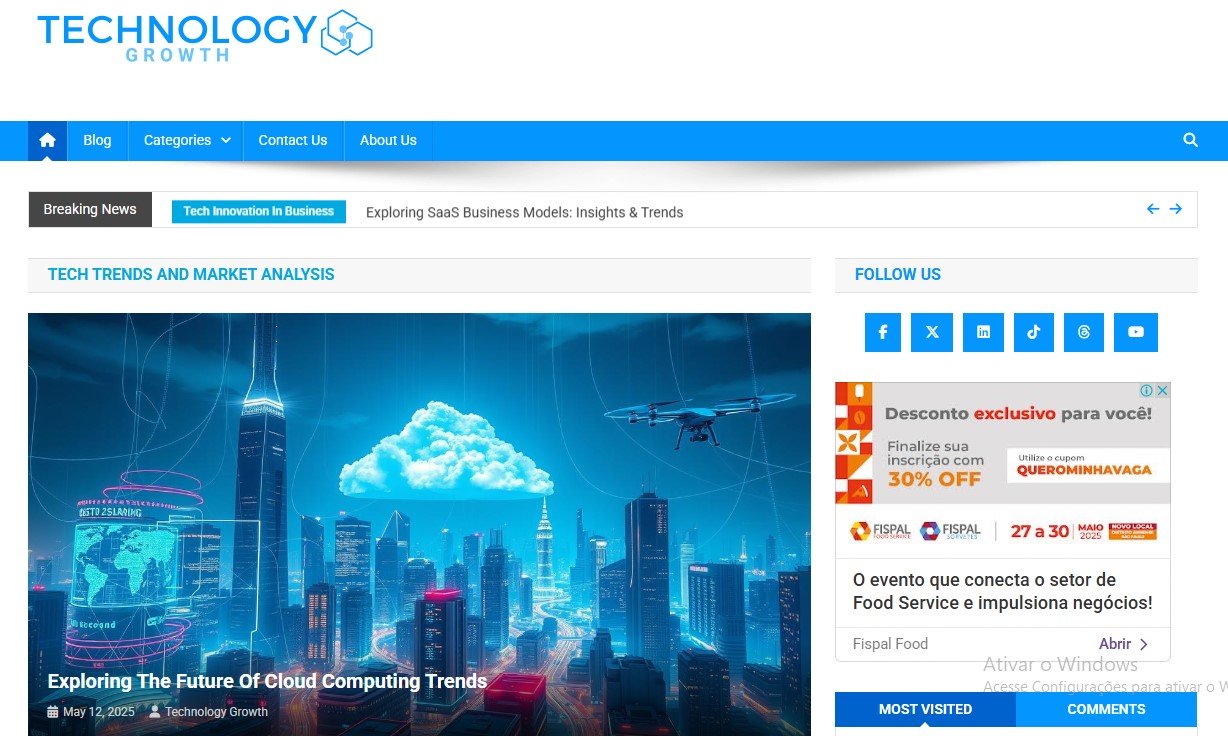The width and height of the screenshot is (1228, 736).
Task: Open the LinkedIn follow icon
Action: (x=983, y=332)
